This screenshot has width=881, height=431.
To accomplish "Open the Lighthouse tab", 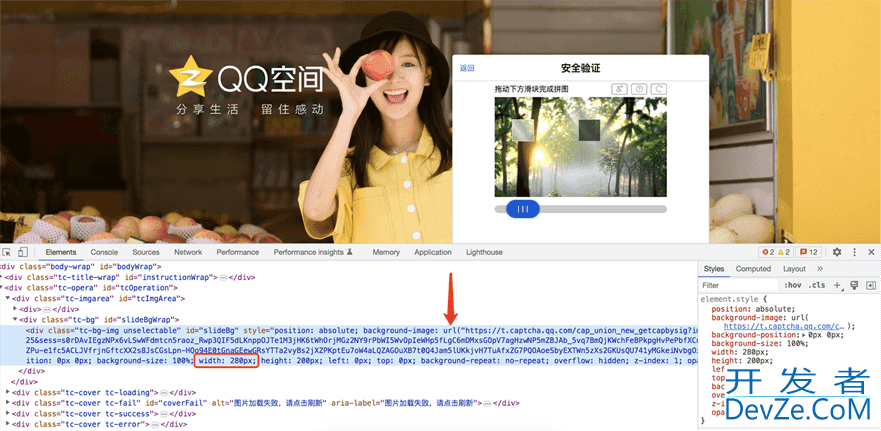I will pyautogui.click(x=484, y=252).
